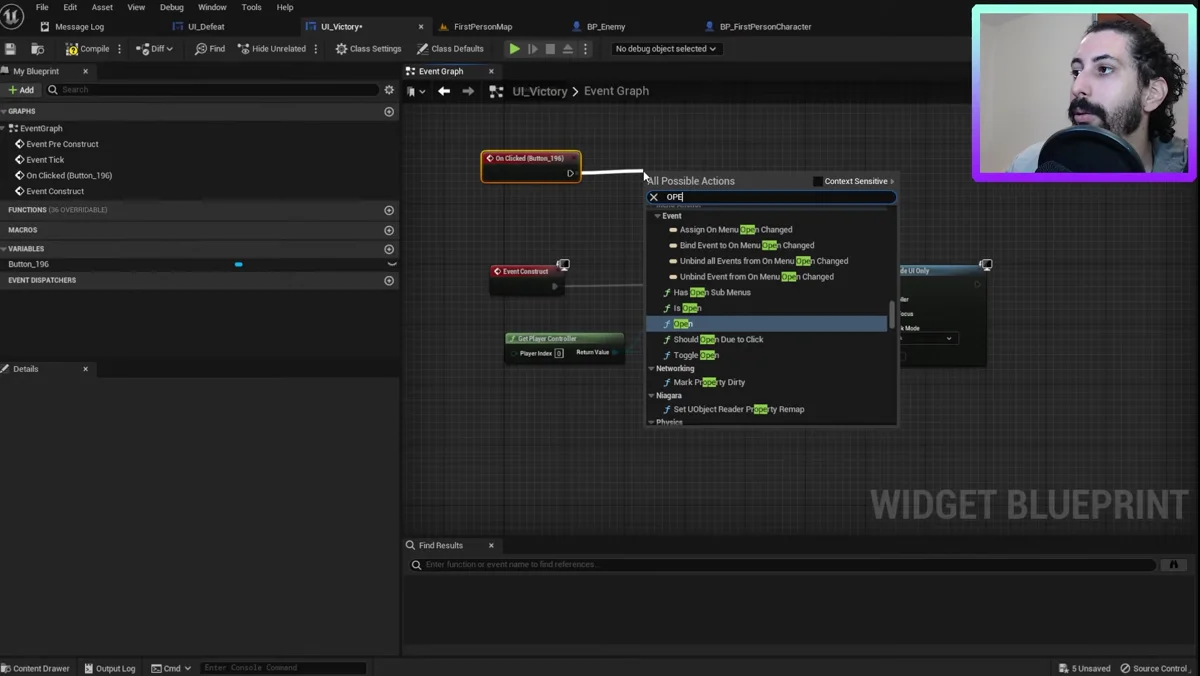1200x676 pixels.
Task: Click the Browse to asset icon
Action: [37, 48]
